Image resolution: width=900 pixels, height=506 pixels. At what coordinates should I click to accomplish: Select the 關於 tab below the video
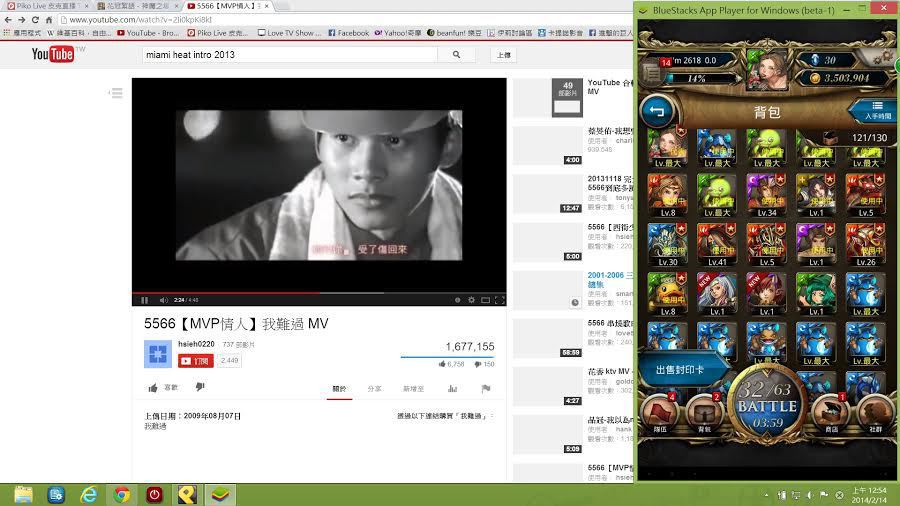coord(339,388)
